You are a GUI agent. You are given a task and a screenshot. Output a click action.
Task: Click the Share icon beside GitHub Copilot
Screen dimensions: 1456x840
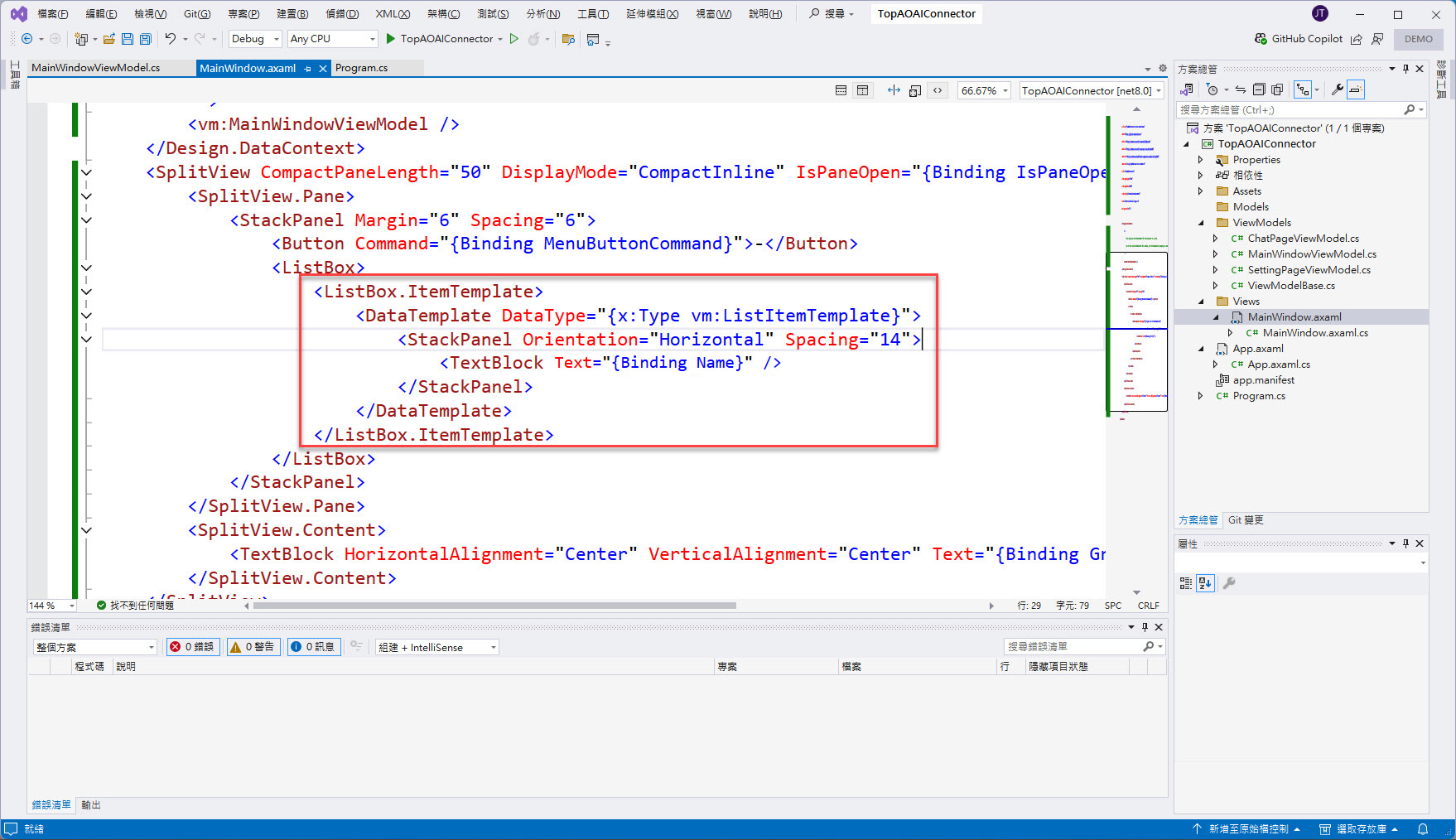pyautogui.click(x=1357, y=39)
